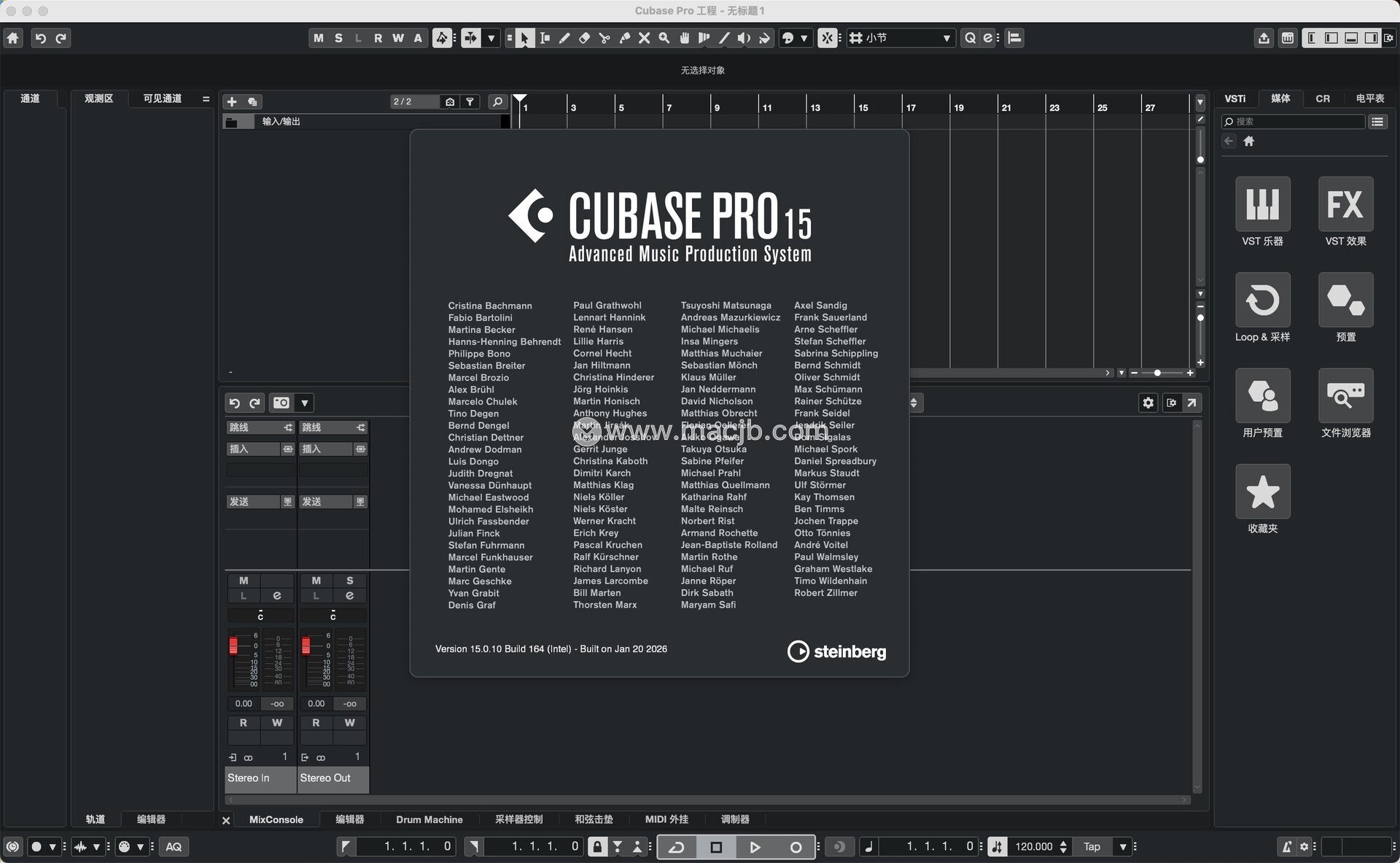Select the Erase tool
The width and height of the screenshot is (1400, 863).
(584, 38)
